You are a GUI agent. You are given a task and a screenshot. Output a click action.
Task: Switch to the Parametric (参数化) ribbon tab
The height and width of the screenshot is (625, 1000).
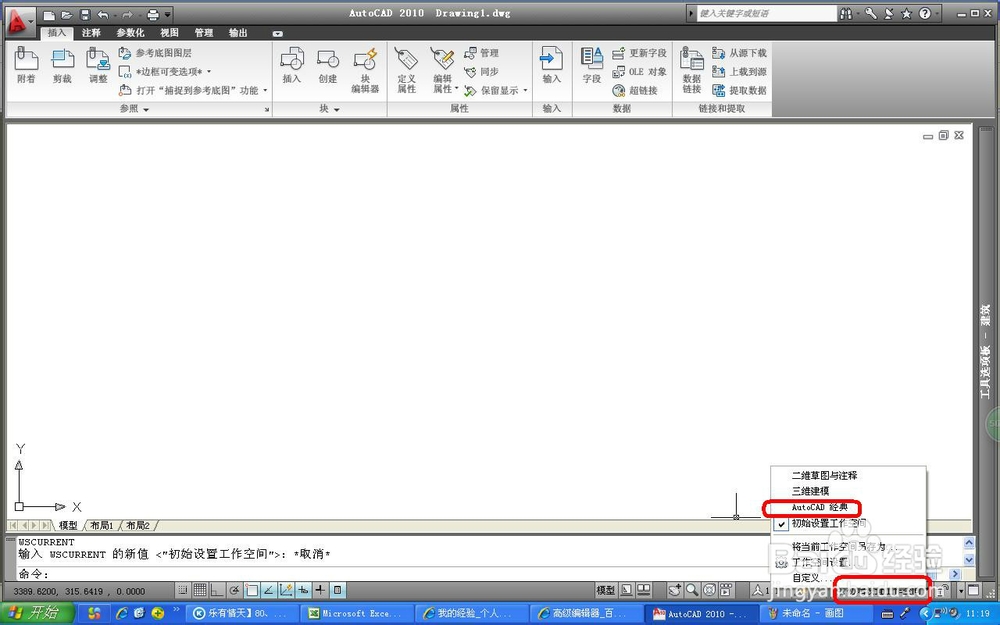130,33
